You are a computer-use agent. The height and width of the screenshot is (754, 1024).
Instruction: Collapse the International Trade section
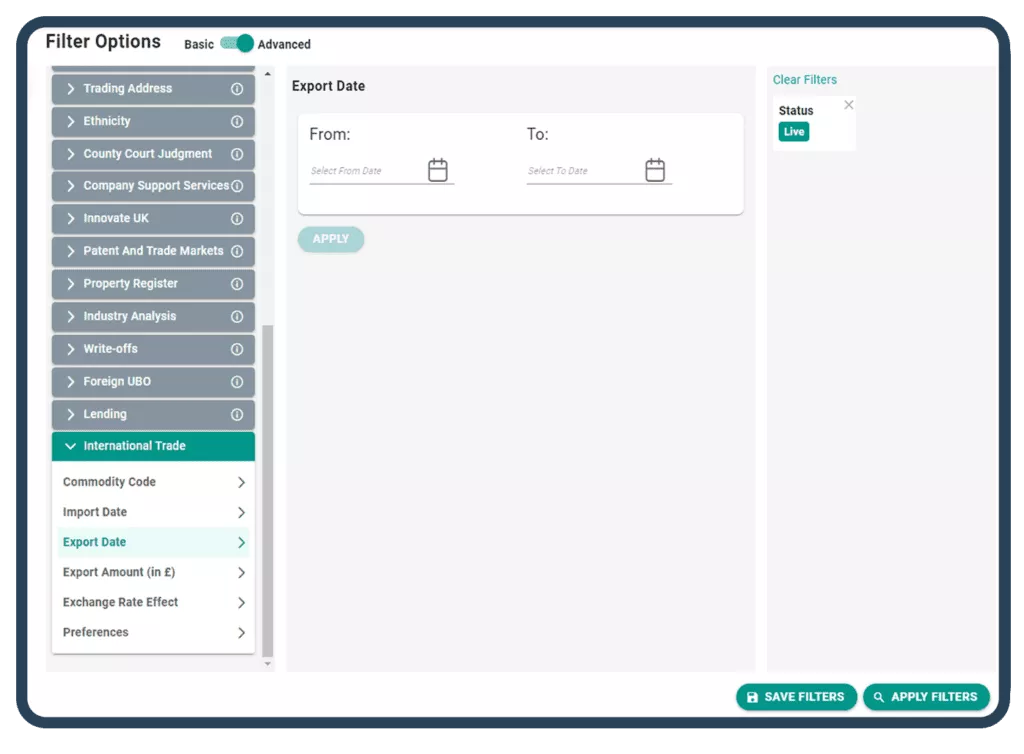(153, 447)
